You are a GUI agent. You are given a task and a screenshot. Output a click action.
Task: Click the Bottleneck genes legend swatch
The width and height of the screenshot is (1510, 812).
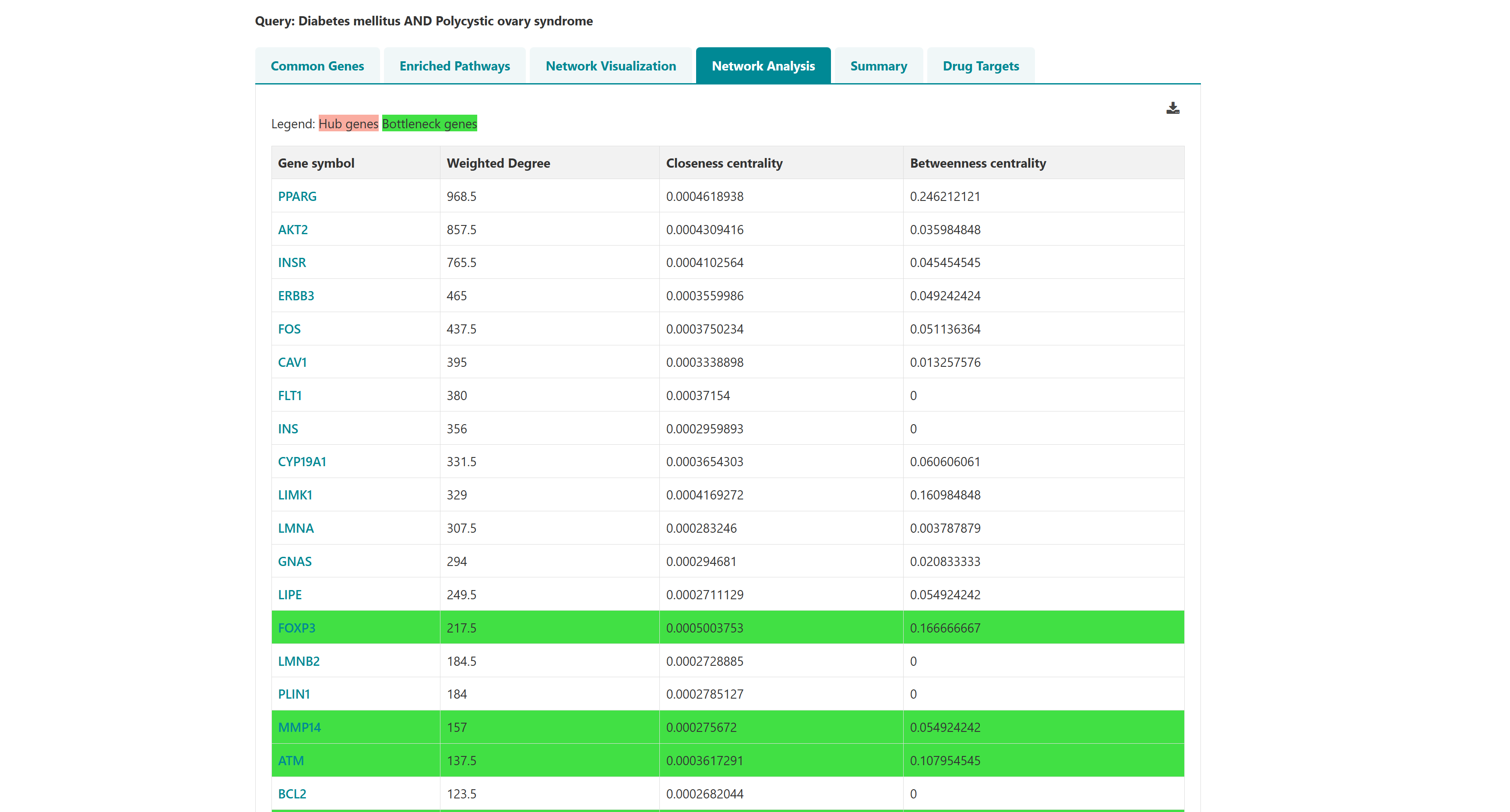429,124
